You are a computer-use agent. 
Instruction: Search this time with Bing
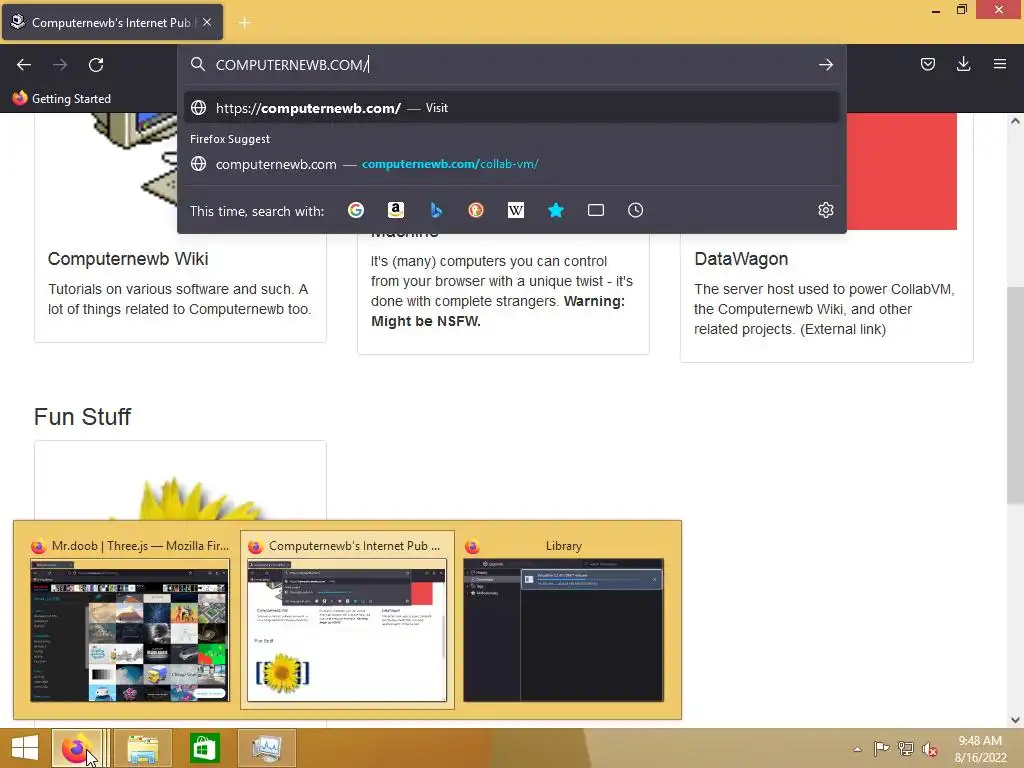[x=436, y=210]
